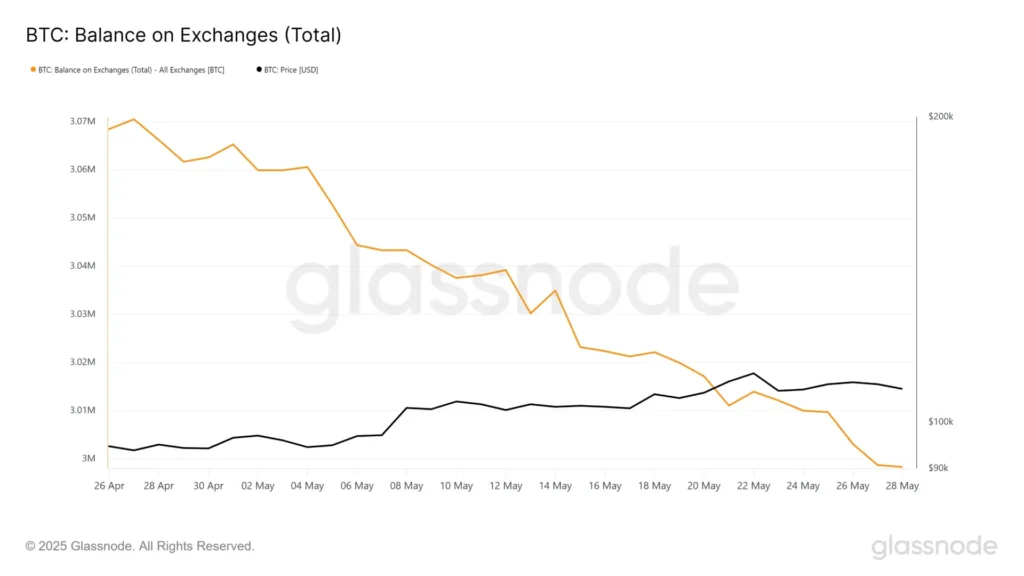Click the glassnode watermark in chart center

pos(511,290)
